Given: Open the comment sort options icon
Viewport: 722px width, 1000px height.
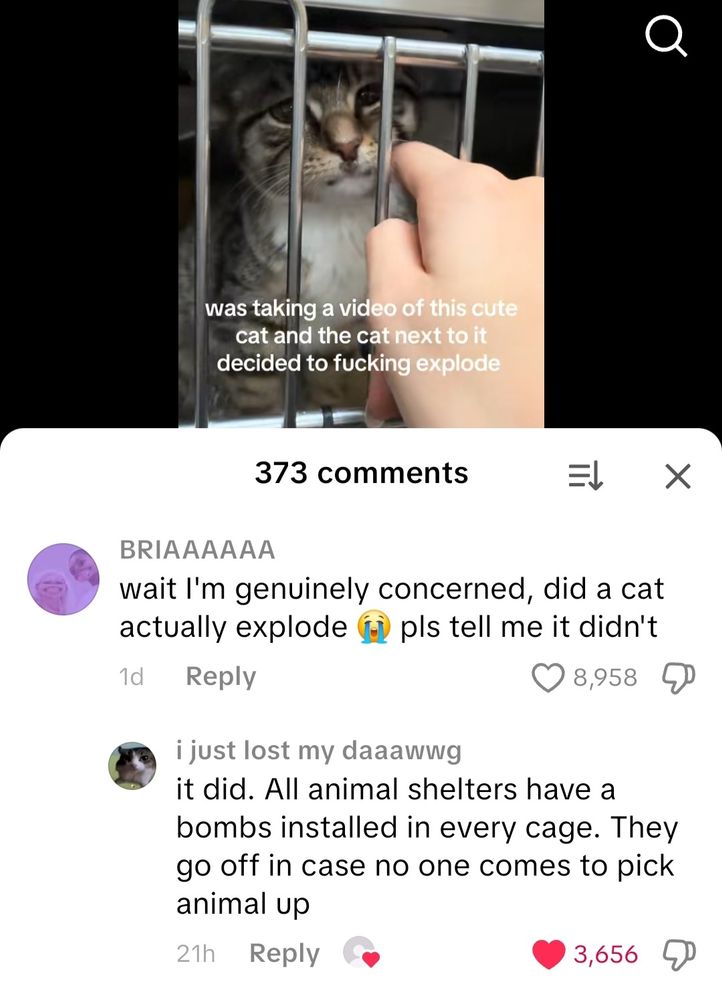Looking at the screenshot, I should tap(586, 476).
